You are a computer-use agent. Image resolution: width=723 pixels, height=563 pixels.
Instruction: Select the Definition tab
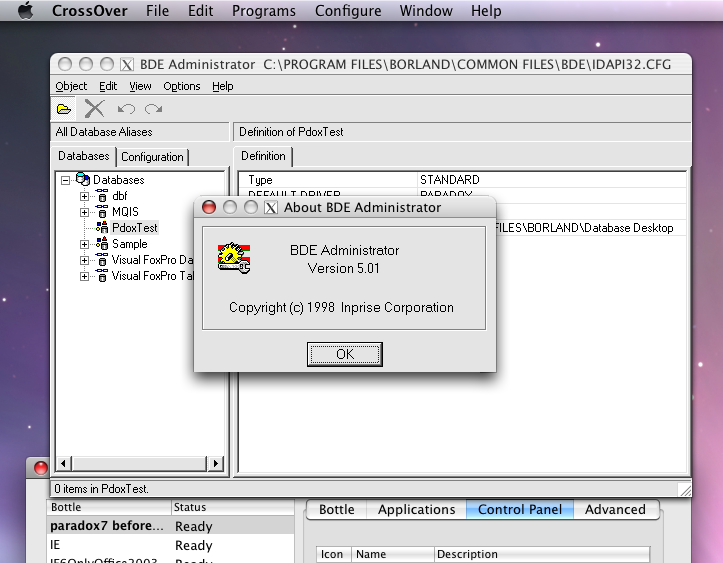pyautogui.click(x=263, y=156)
